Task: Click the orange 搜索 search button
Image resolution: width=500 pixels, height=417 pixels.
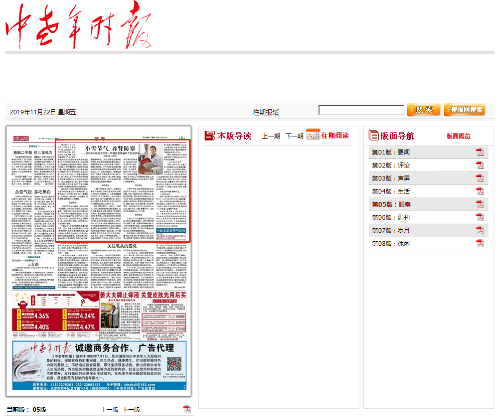Action: pyautogui.click(x=423, y=110)
